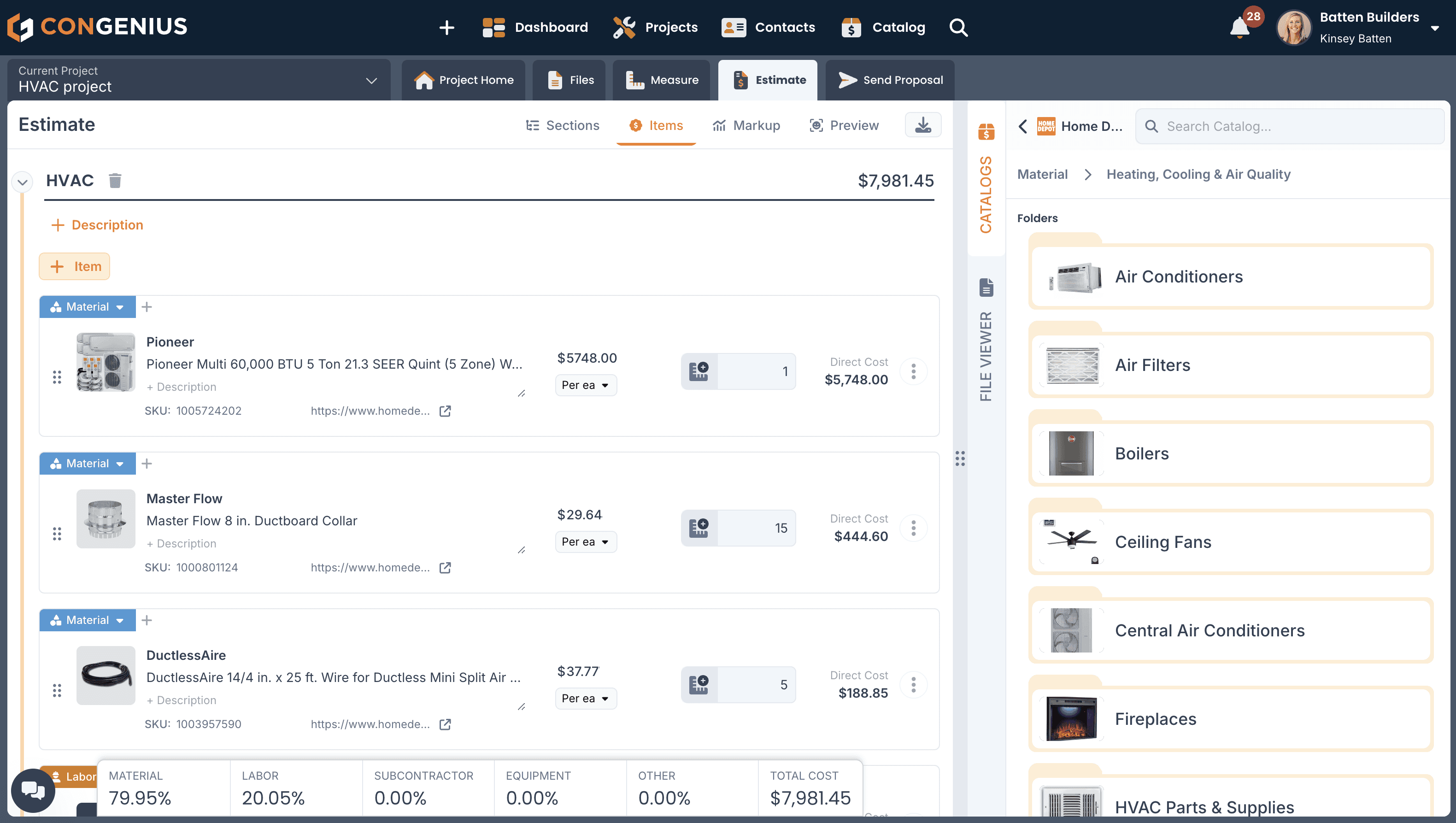Open the Central Air Conditioners folder

1231,630
